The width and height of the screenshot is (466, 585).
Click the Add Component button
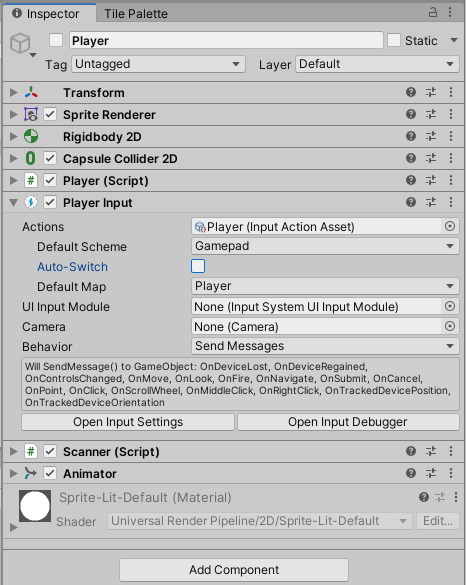[x=234, y=570]
